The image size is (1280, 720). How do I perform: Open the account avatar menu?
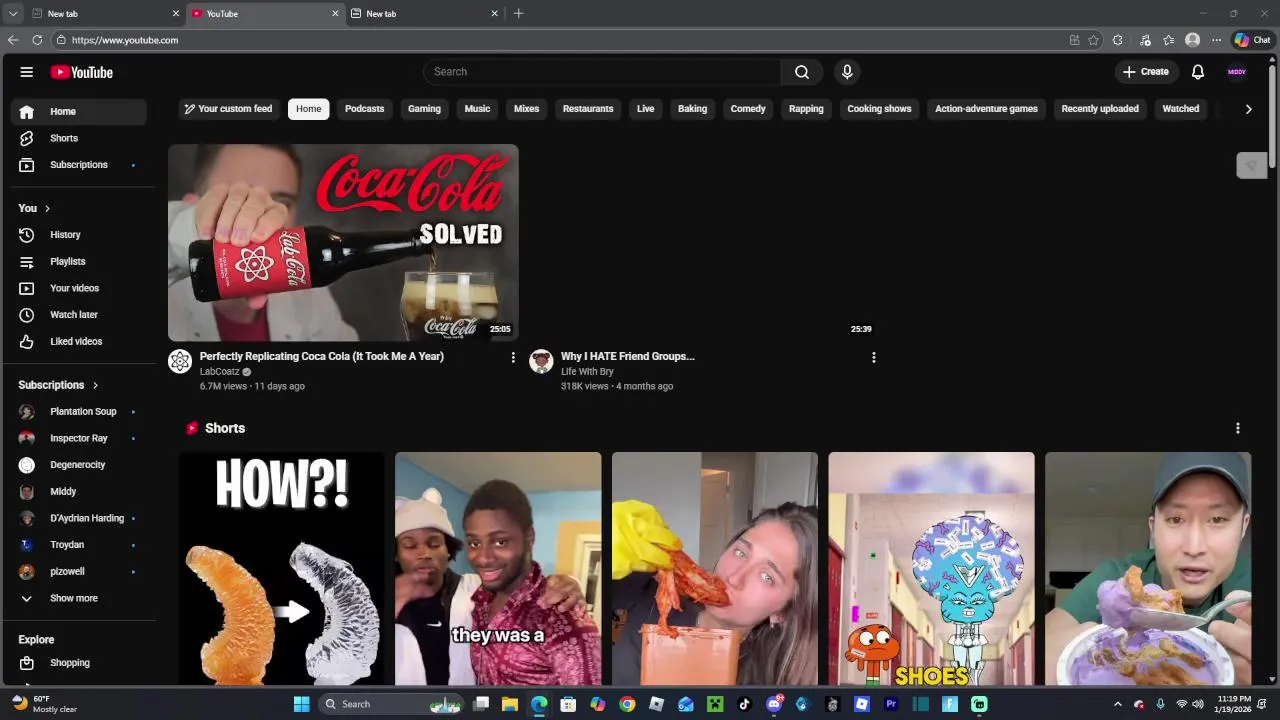coord(1237,72)
